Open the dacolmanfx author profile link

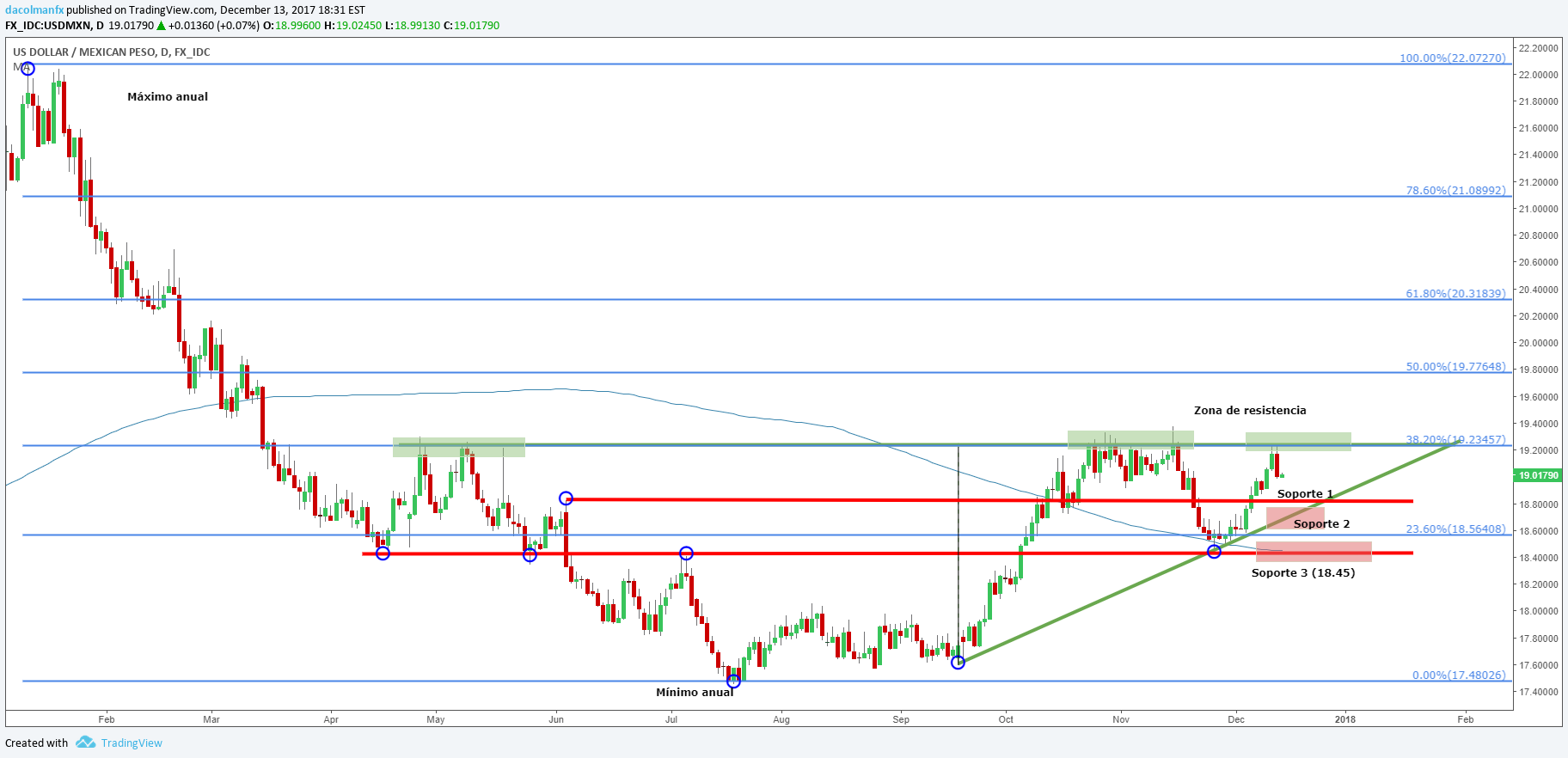pyautogui.click(x=34, y=10)
